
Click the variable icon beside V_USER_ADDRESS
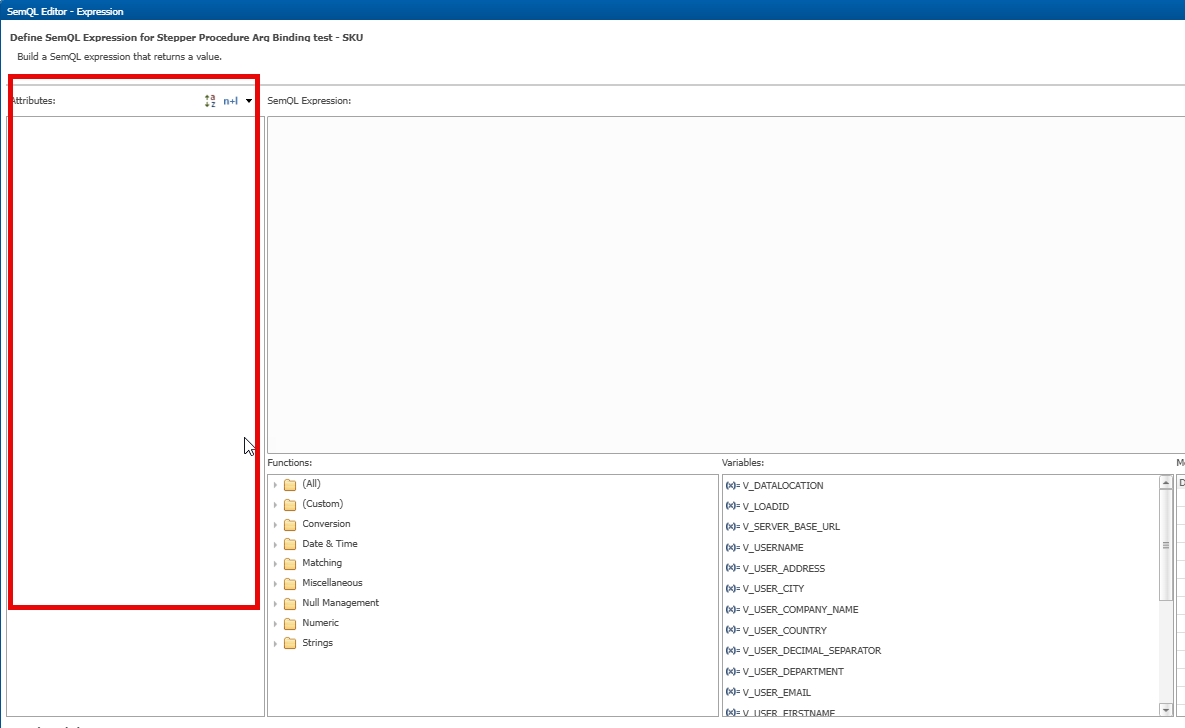click(732, 568)
